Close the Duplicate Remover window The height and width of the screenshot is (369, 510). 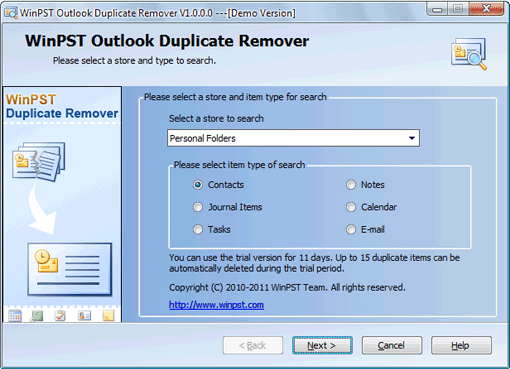click(x=486, y=9)
